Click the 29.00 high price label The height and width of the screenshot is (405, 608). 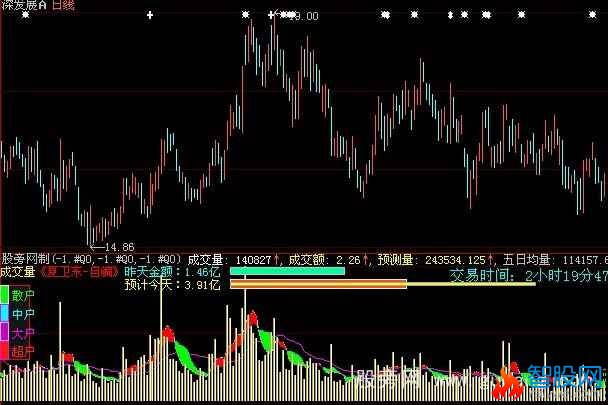304,16
